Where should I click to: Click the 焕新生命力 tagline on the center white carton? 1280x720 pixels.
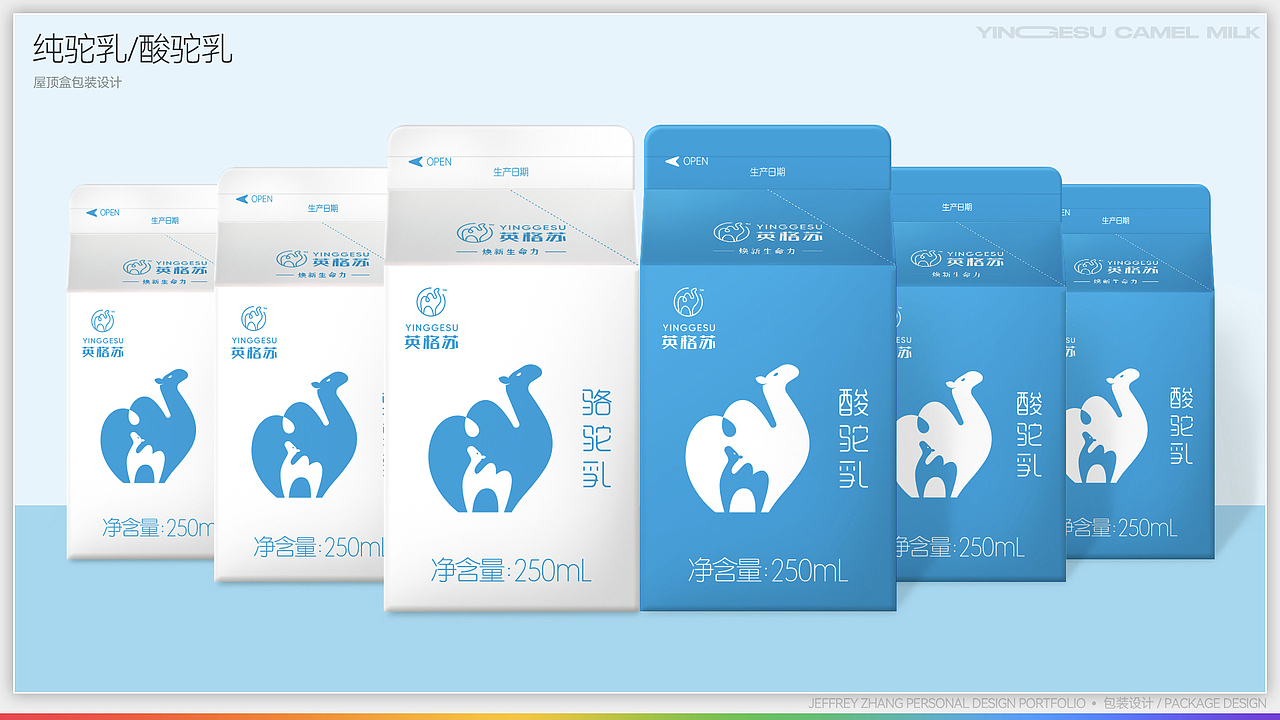(x=510, y=251)
